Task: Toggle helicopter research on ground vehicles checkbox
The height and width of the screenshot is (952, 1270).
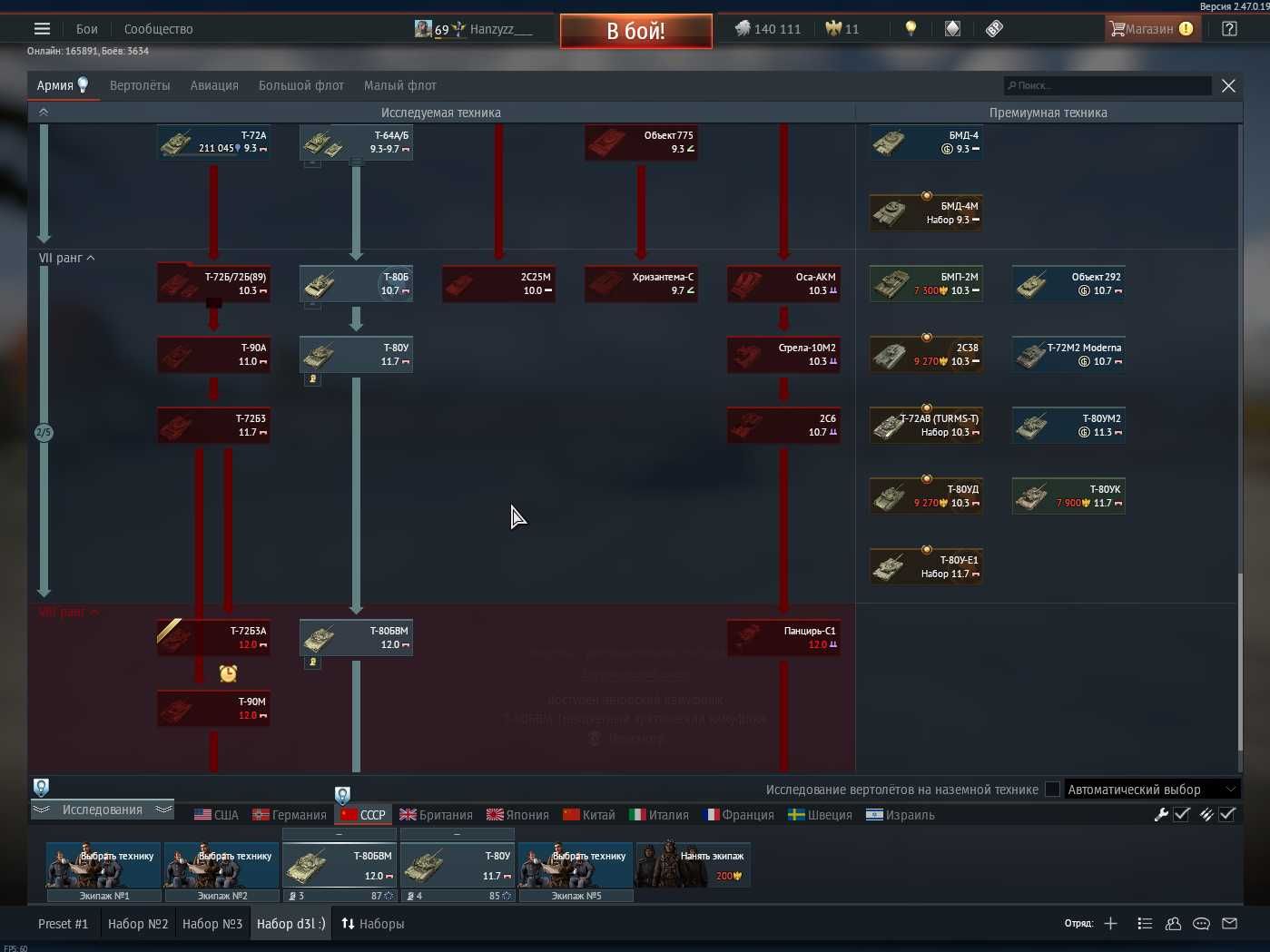Action: coord(1052,790)
